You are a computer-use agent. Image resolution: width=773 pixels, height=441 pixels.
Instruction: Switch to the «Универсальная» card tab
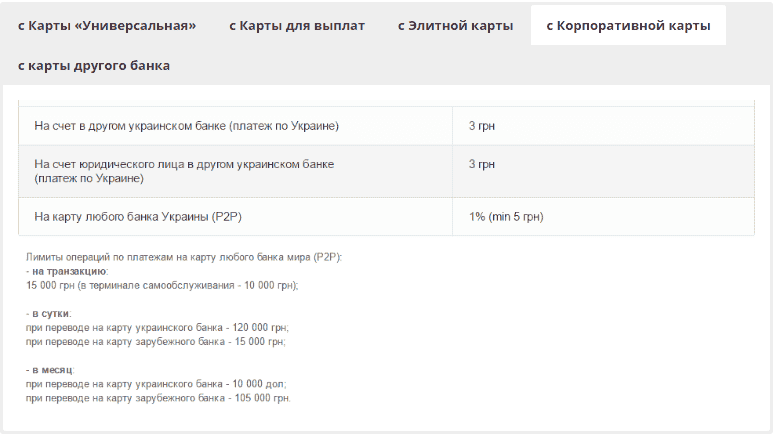click(107, 25)
